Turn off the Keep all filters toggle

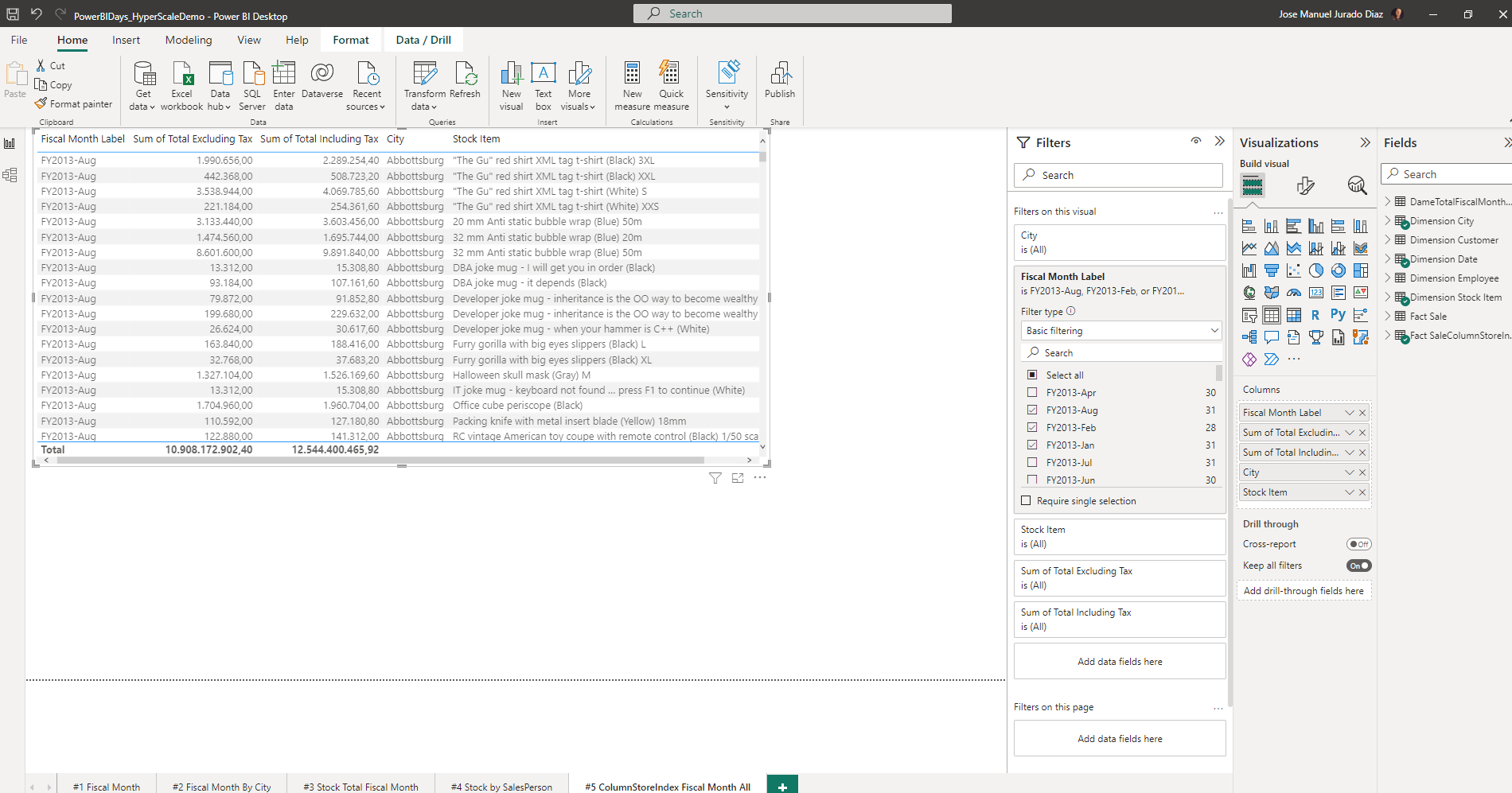point(1359,566)
